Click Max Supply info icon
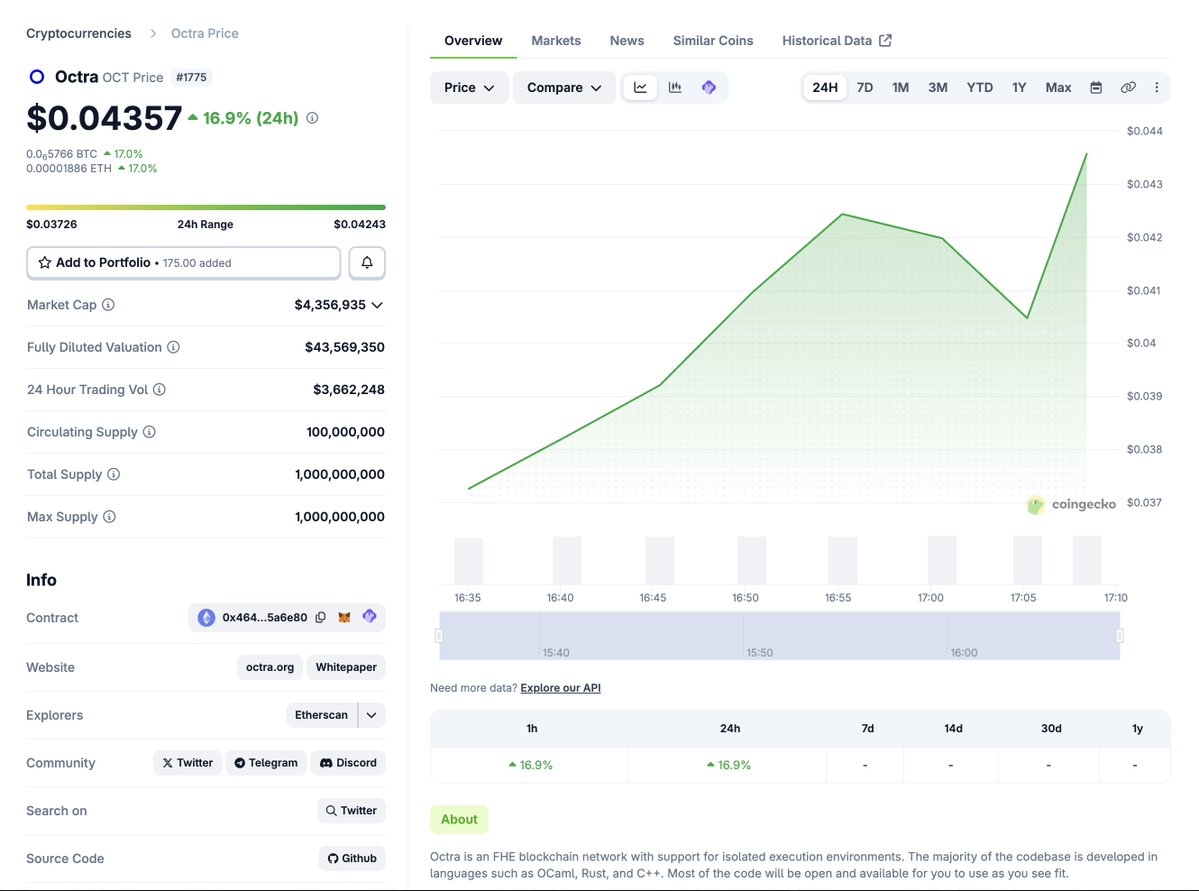Screen dimensions: 1199x891 [x=109, y=516]
